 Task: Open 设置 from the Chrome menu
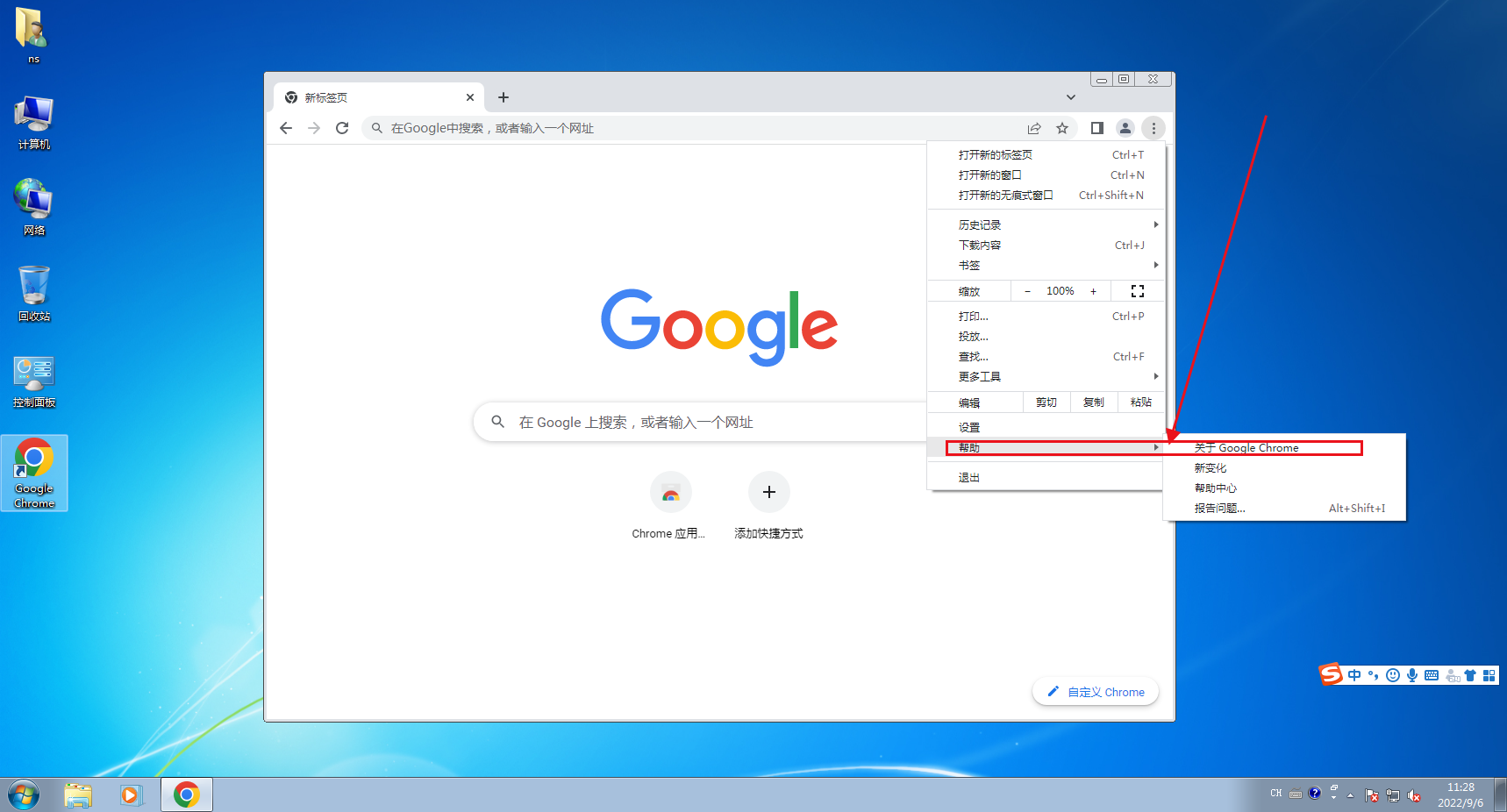click(1046, 428)
